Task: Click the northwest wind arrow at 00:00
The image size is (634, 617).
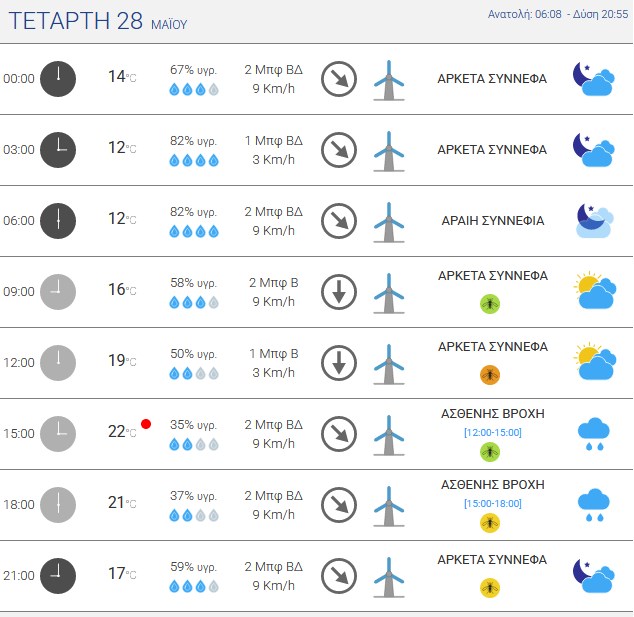Action: tap(339, 79)
